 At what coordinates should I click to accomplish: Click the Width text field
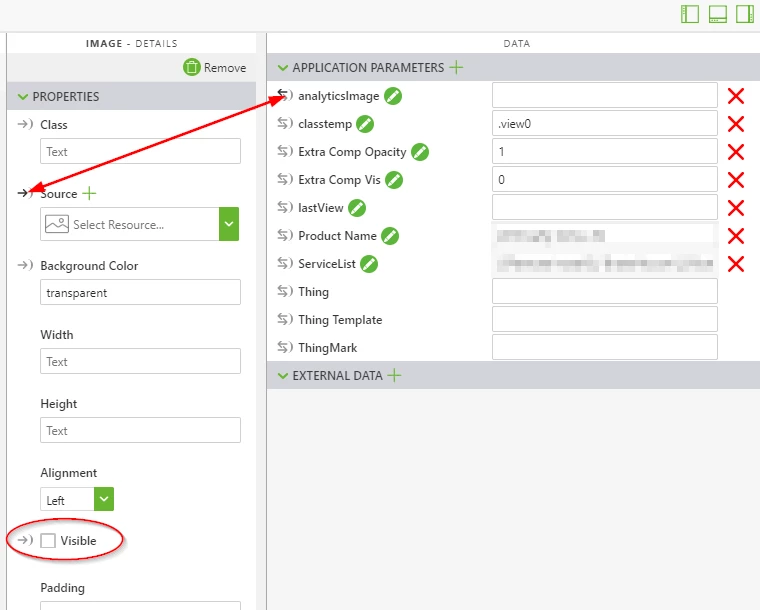pyautogui.click(x=141, y=361)
